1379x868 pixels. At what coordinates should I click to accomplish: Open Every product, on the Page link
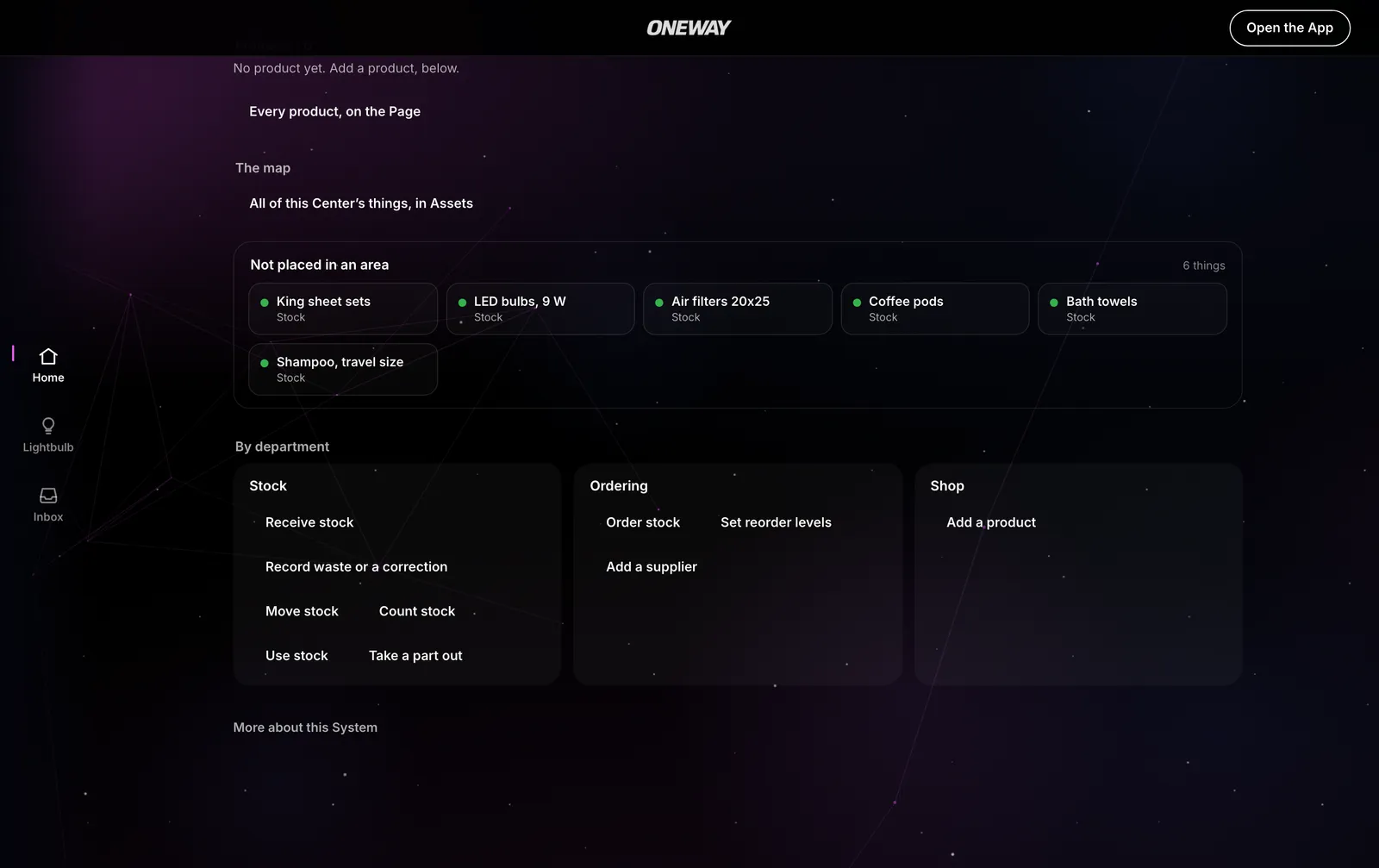coord(334,111)
